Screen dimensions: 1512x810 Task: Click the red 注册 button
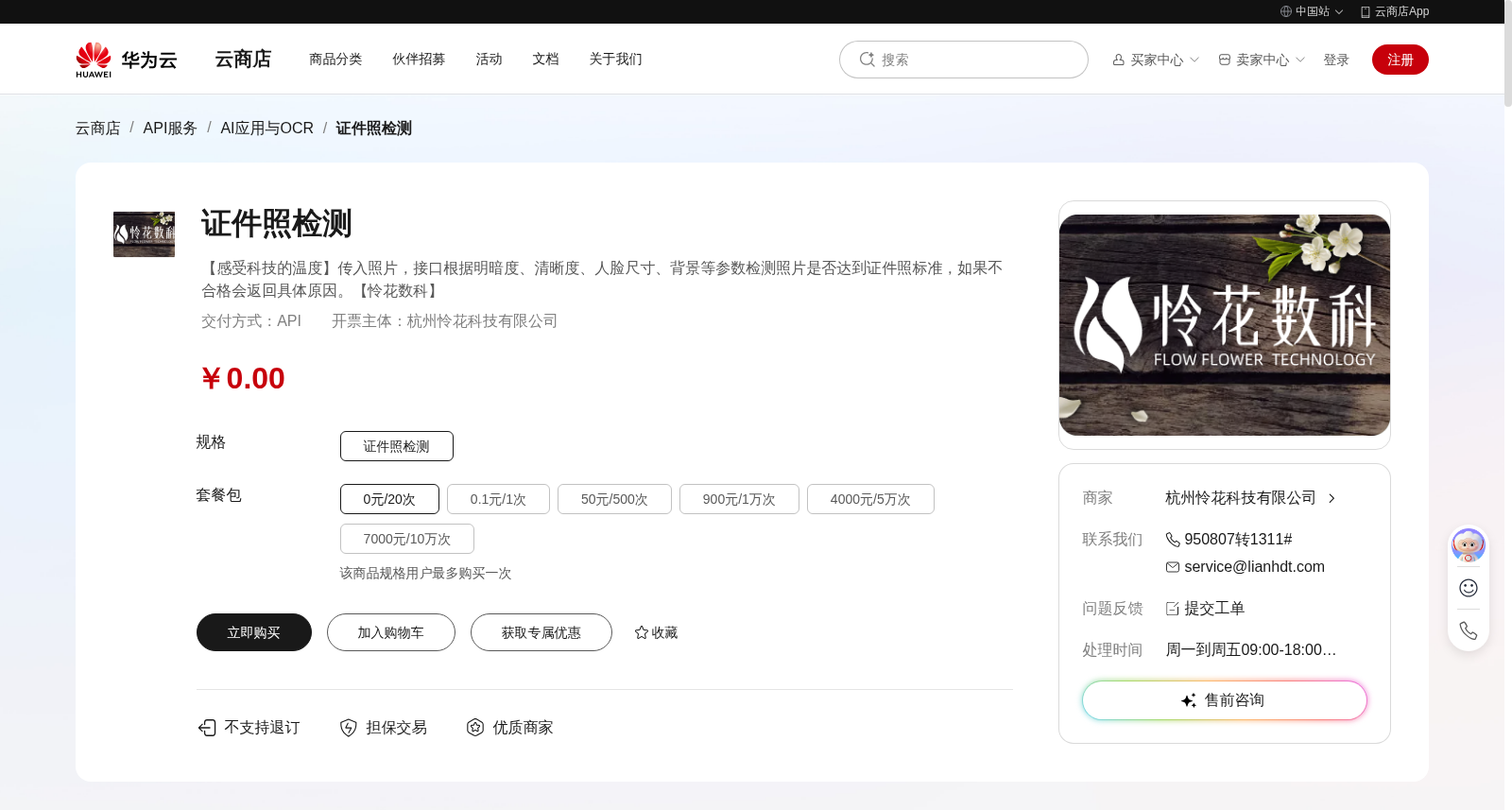coord(1400,60)
